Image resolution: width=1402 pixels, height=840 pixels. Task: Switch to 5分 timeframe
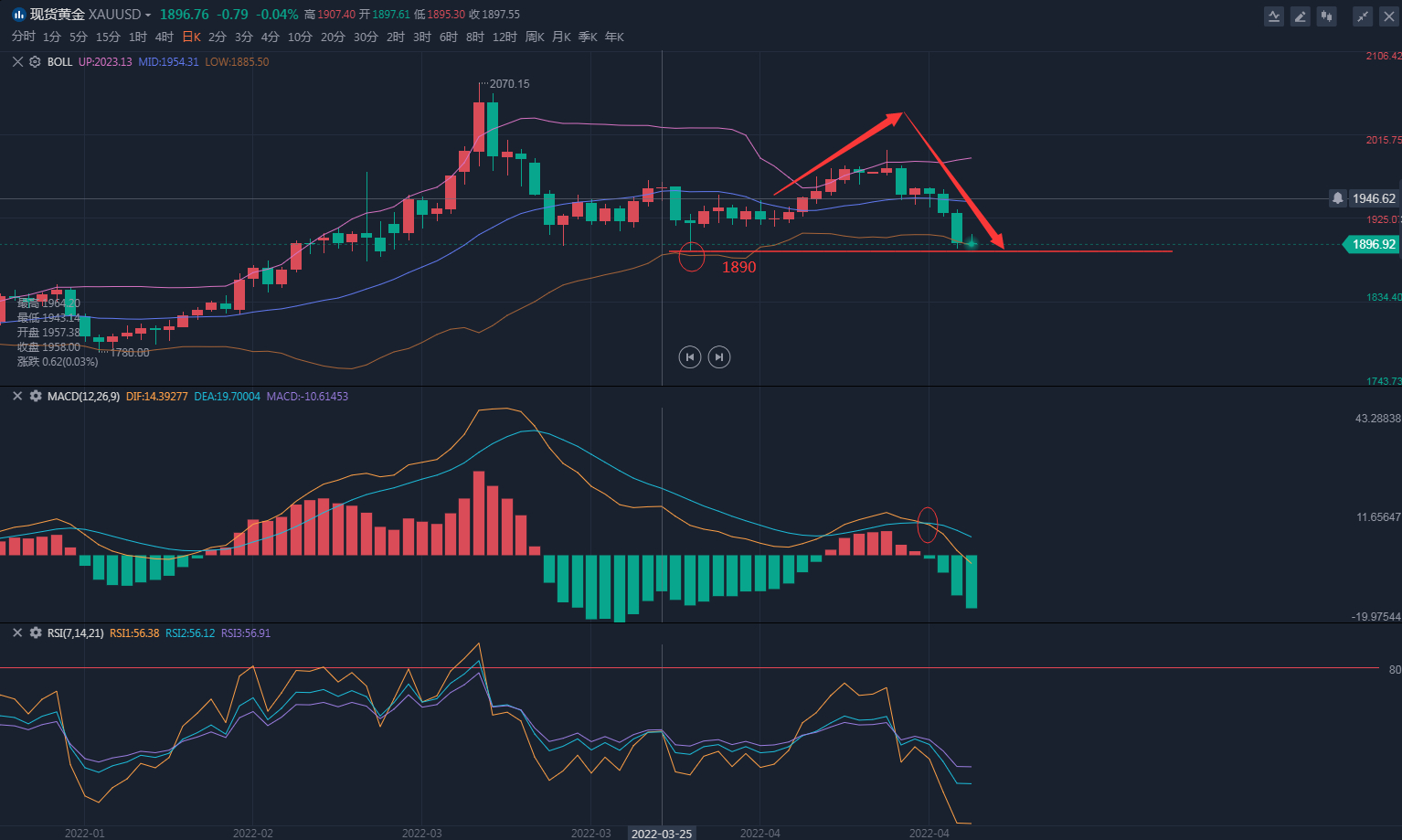(x=79, y=37)
